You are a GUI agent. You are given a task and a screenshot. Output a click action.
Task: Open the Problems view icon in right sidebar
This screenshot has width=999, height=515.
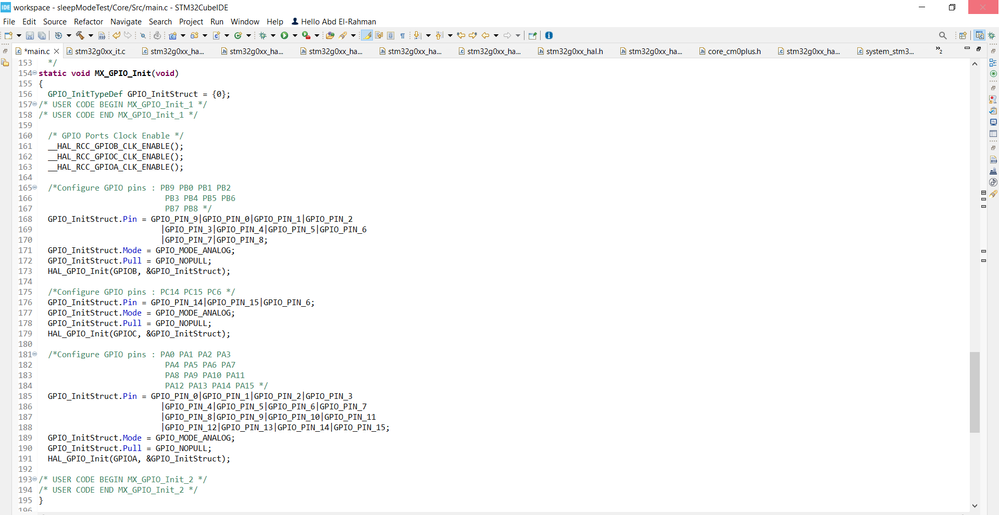993,99
